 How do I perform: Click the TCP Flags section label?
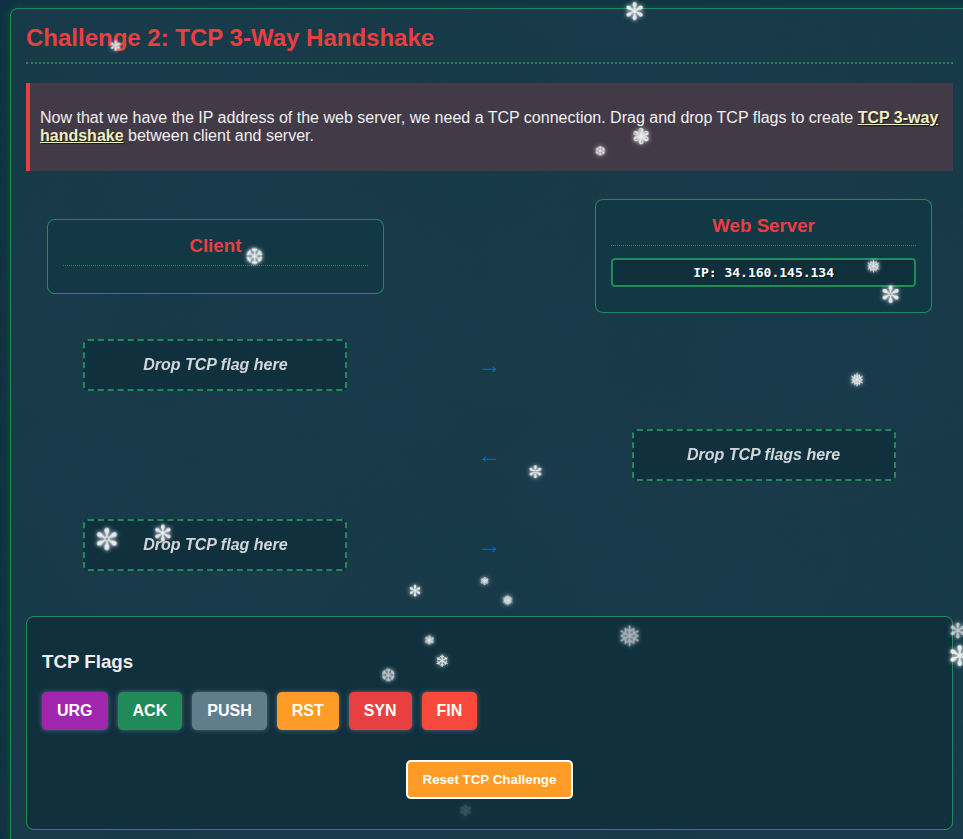[x=87, y=662]
